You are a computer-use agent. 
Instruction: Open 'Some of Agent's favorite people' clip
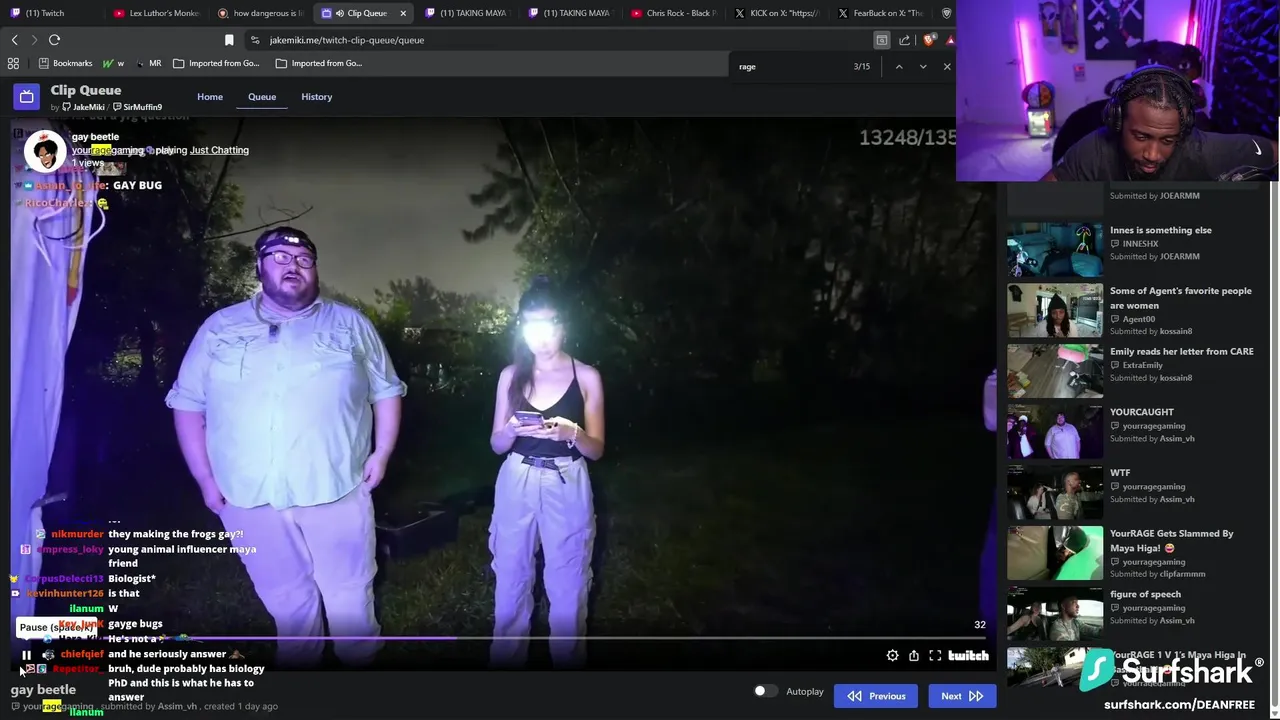pos(1055,309)
